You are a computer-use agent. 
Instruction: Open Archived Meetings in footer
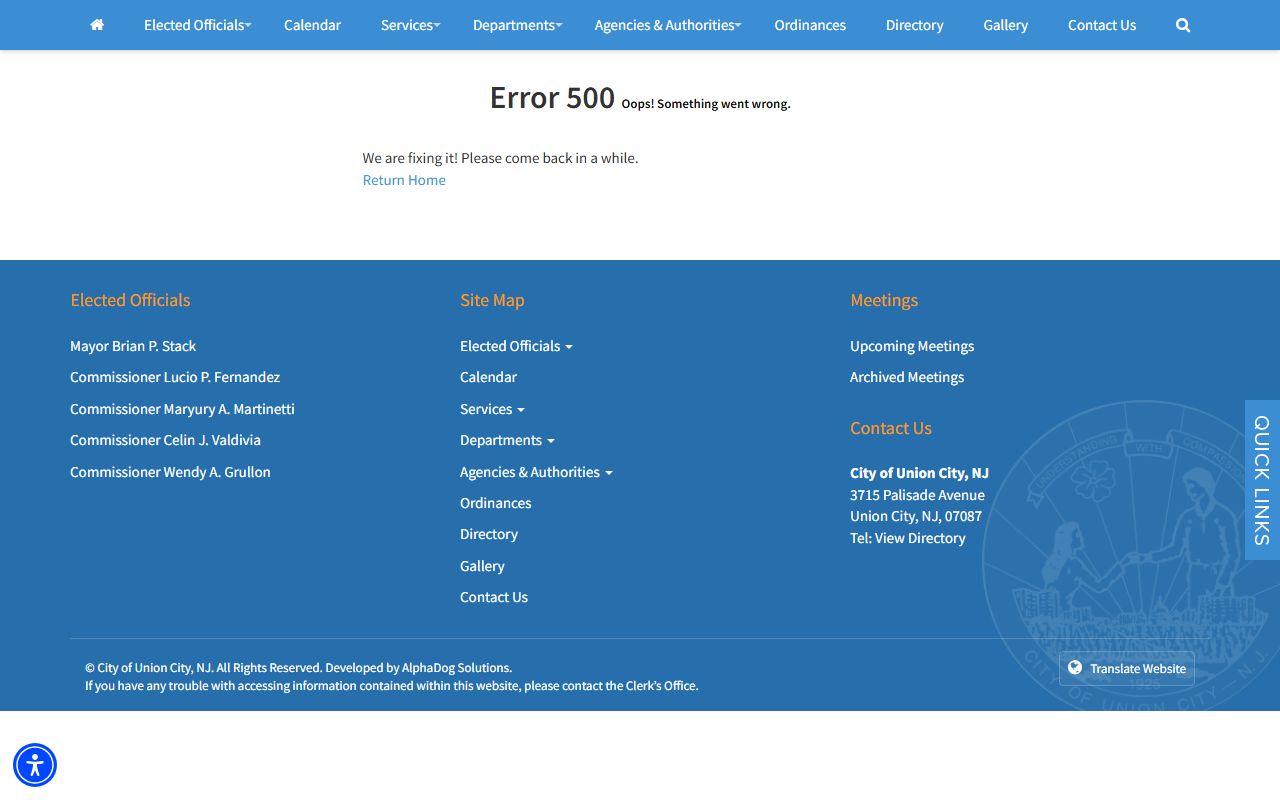907,377
